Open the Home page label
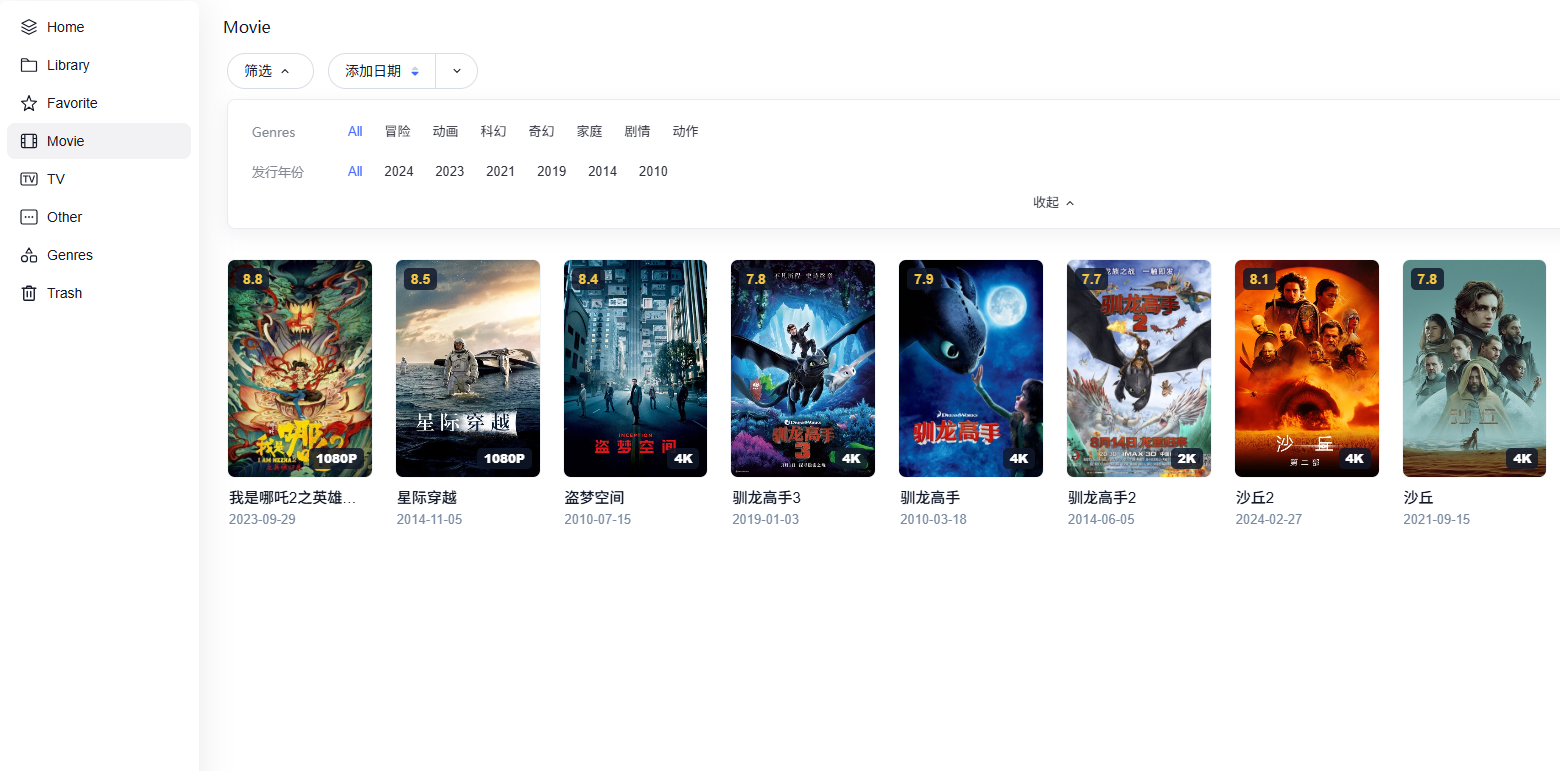 (x=66, y=27)
